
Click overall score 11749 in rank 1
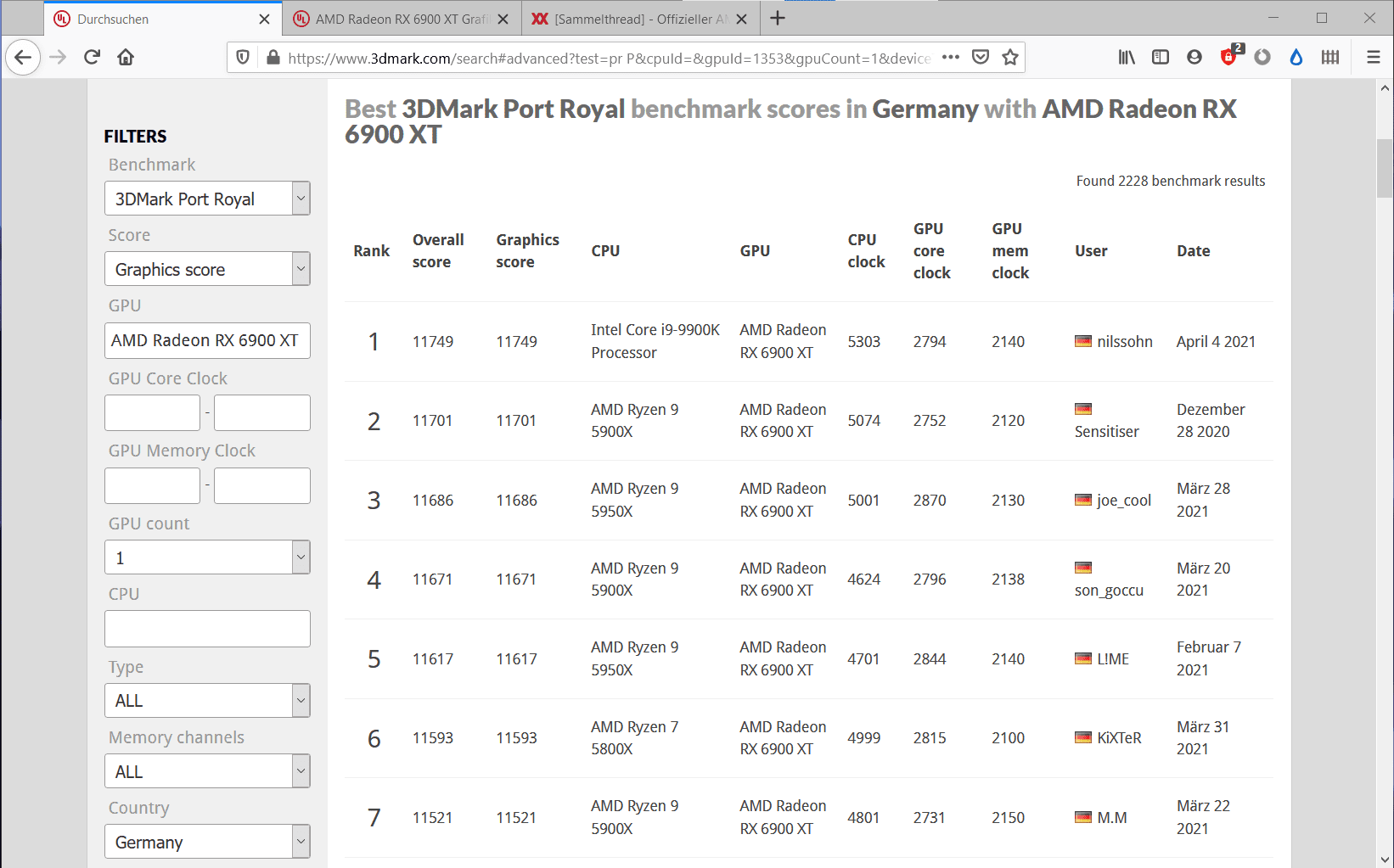click(433, 341)
